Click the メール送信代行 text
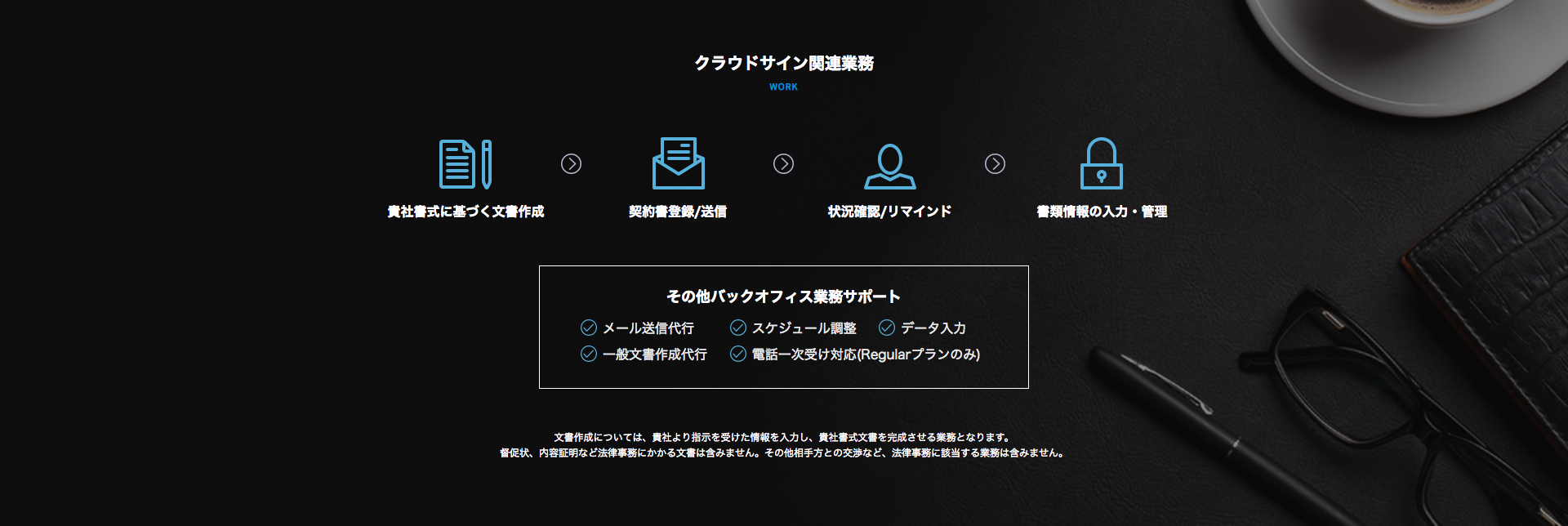 pyautogui.click(x=648, y=328)
